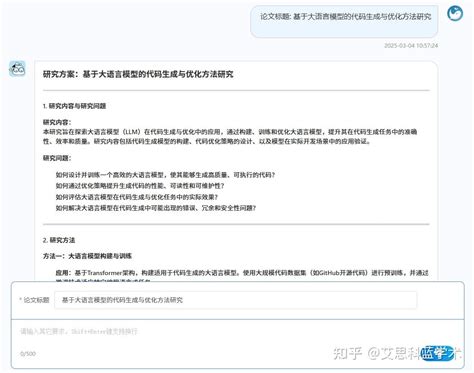Click section heading 2. 研究方法
474x373 pixels.
tap(59, 240)
